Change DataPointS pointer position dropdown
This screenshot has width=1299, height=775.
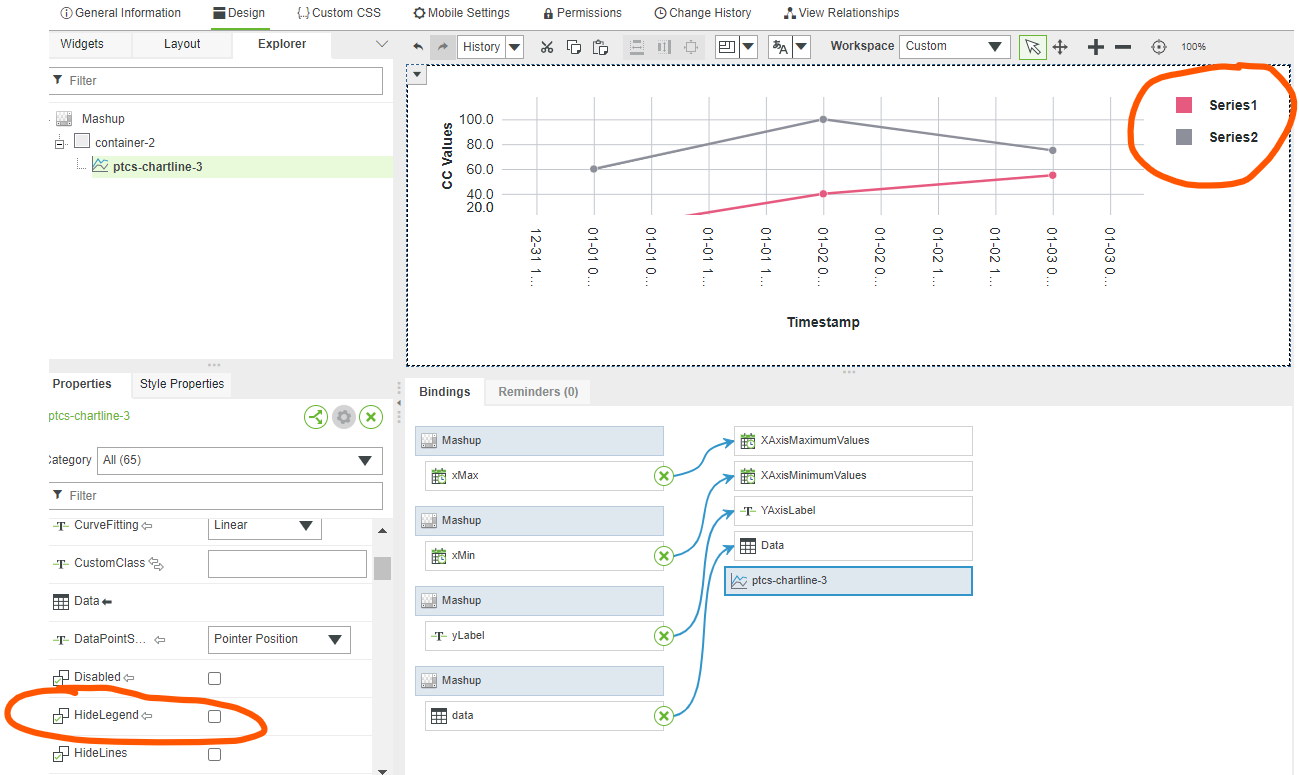[x=279, y=639]
